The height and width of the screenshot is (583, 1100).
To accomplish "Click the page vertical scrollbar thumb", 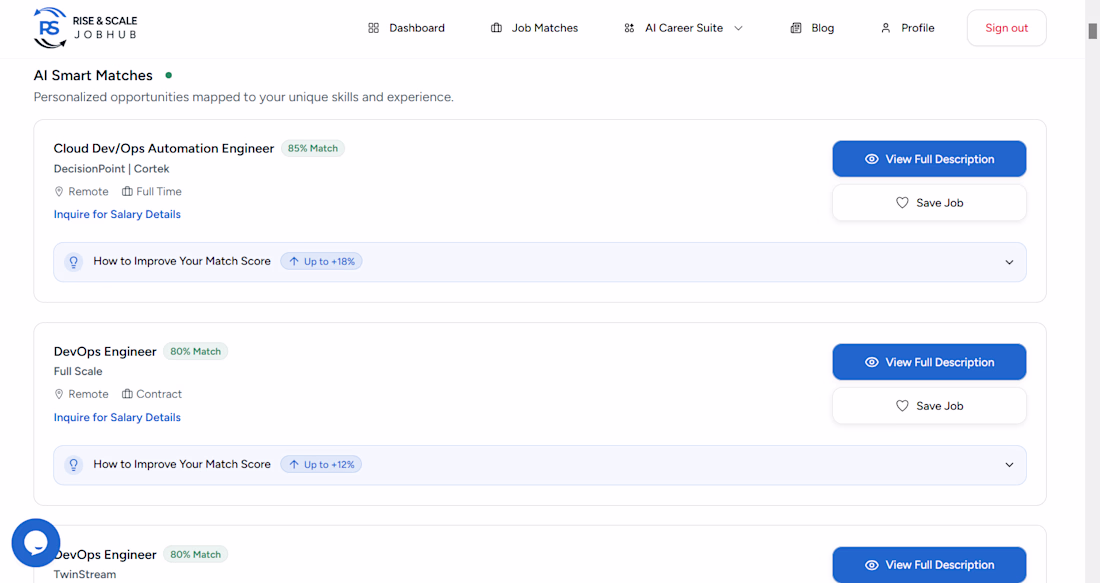I will point(1092,31).
